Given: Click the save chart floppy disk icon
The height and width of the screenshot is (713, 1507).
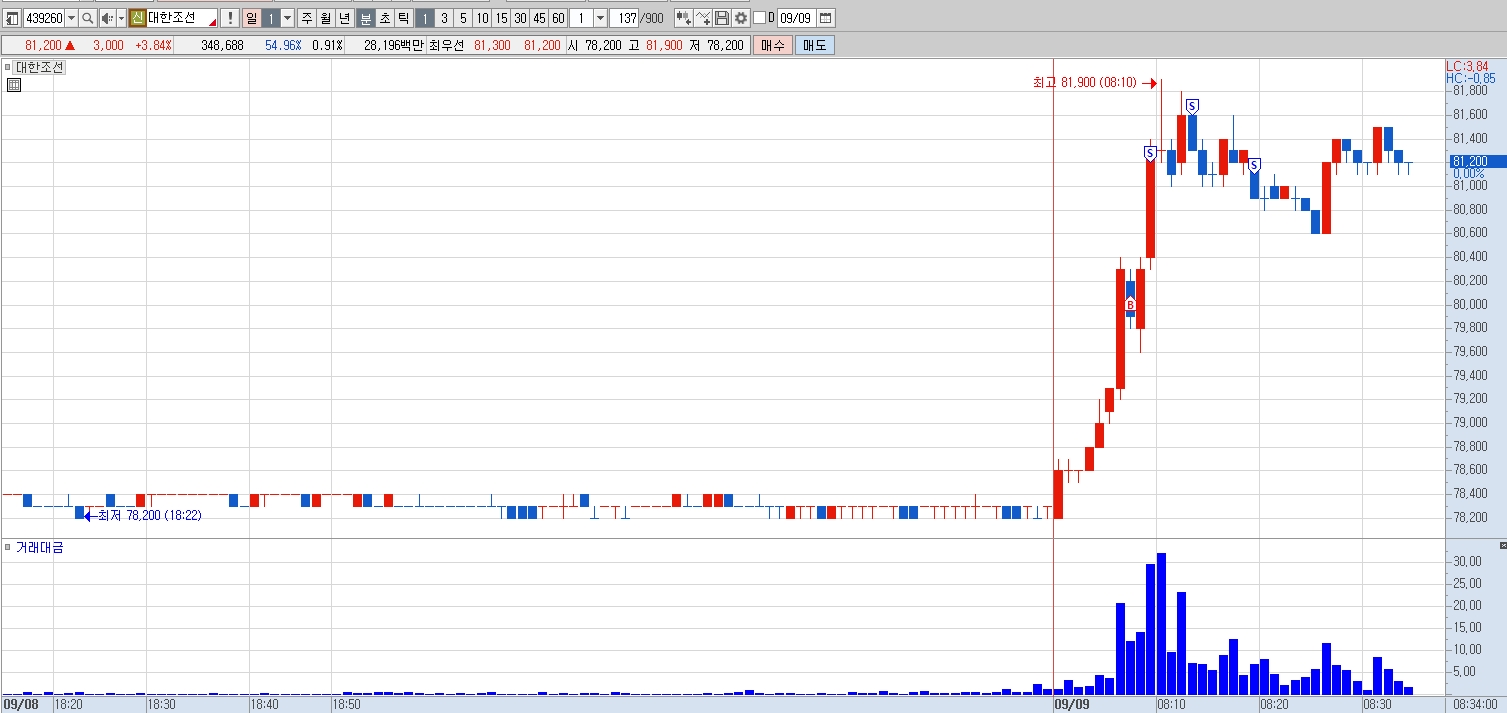Looking at the screenshot, I should [722, 18].
